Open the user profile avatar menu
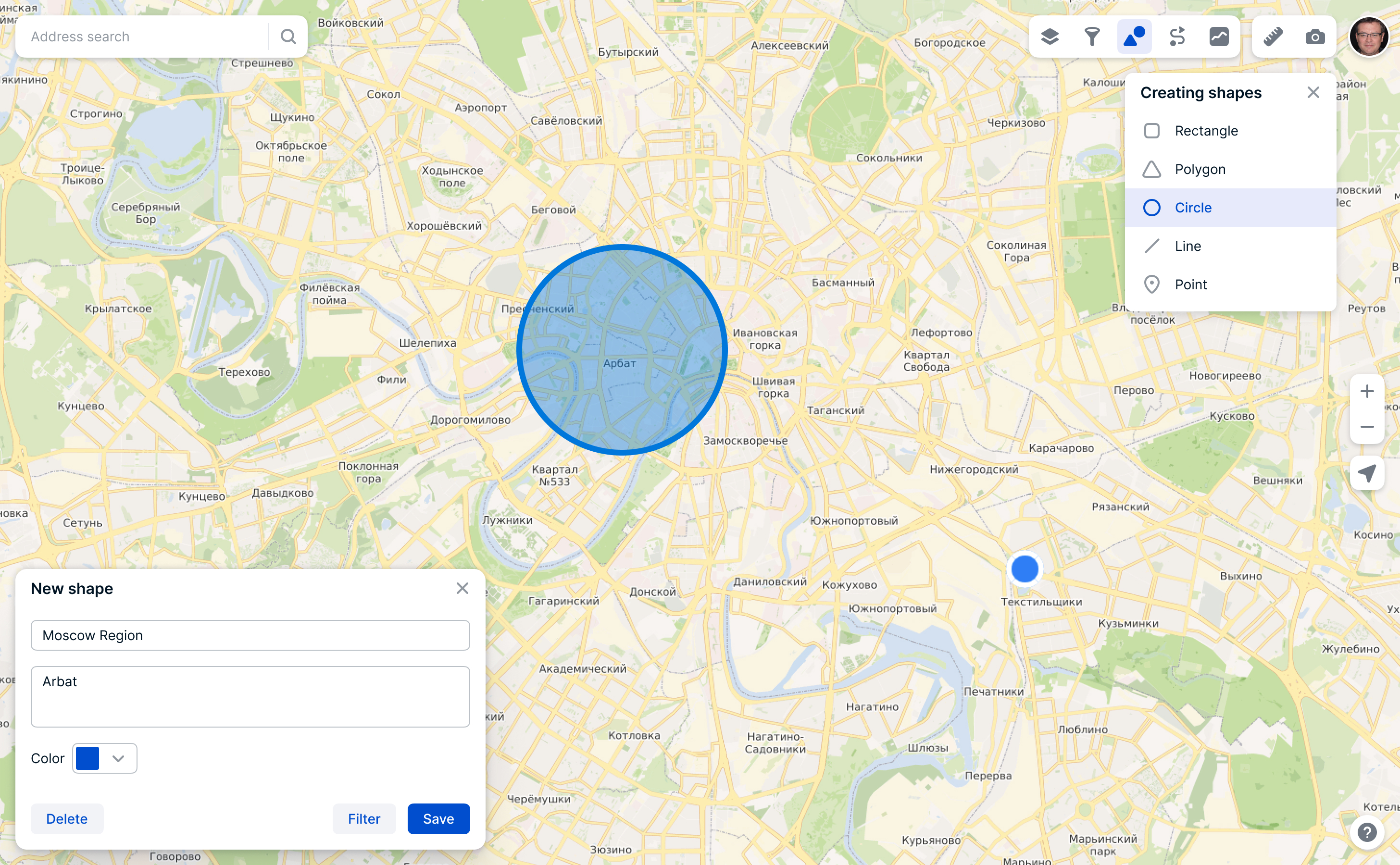 pos(1369,37)
